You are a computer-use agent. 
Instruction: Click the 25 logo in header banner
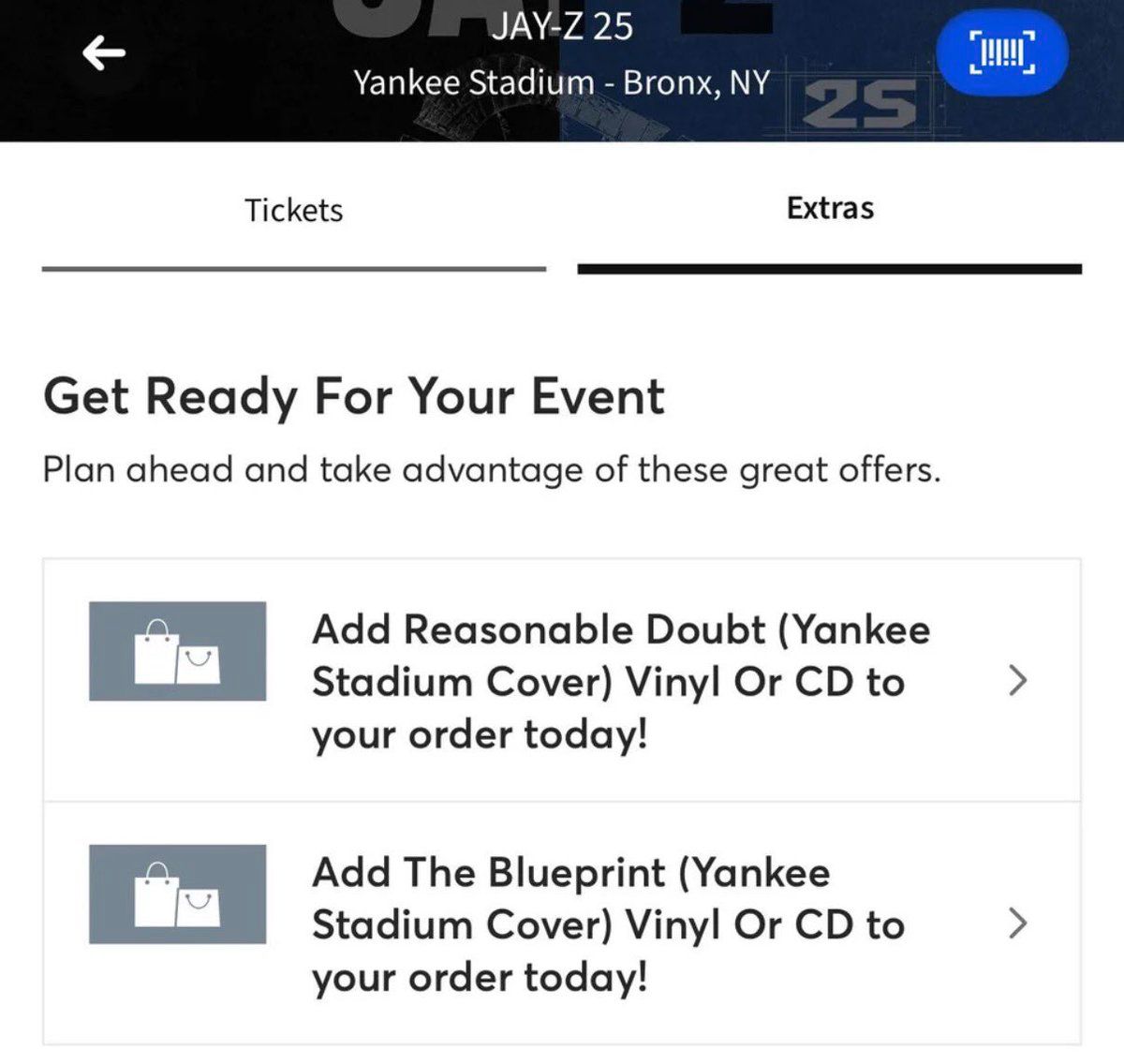point(861,103)
